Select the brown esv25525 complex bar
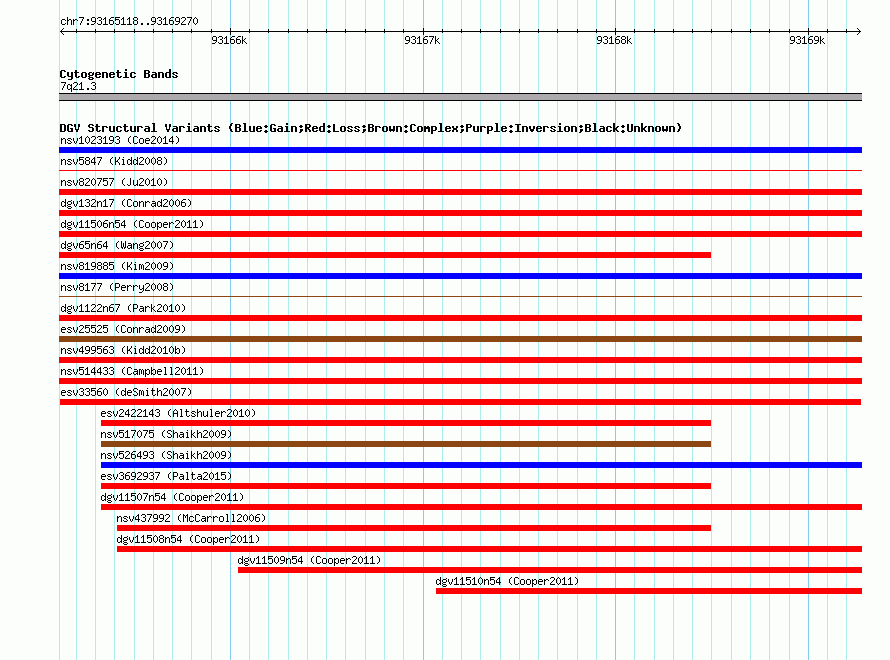The width and height of the screenshot is (890, 660). click(x=460, y=339)
